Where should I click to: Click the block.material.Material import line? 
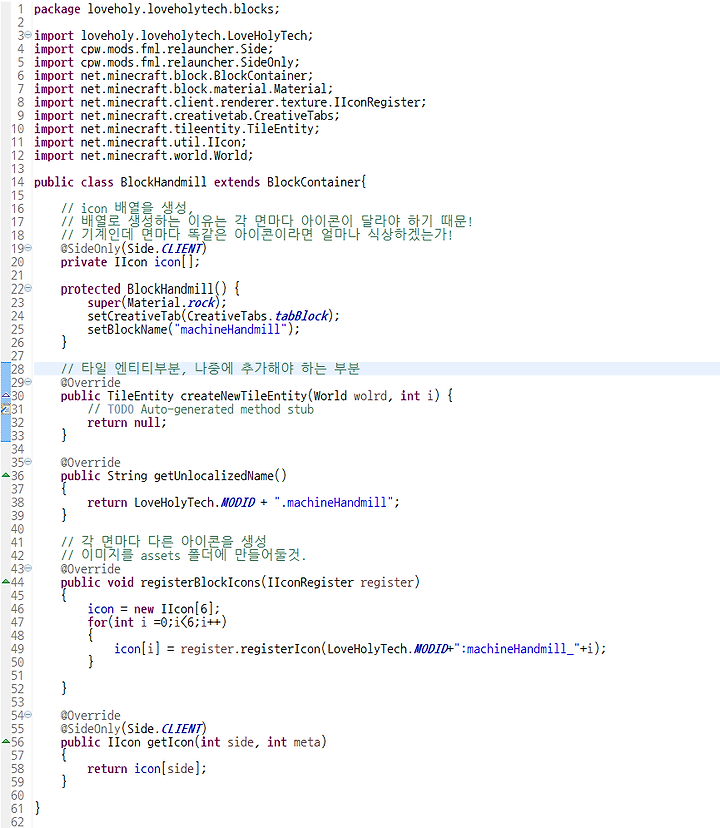tap(184, 89)
